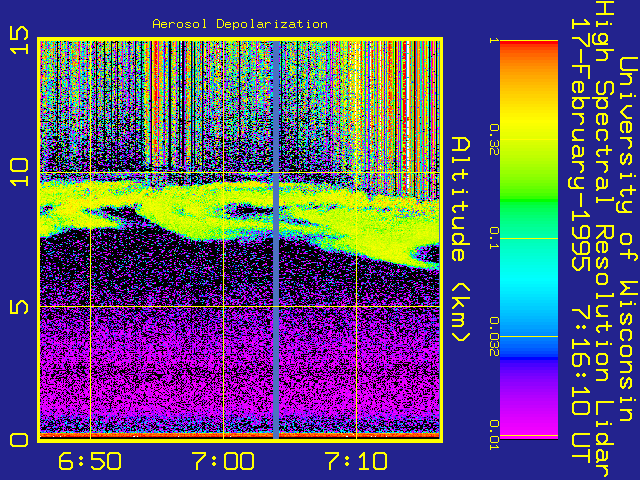This screenshot has height=480, width=640.
Task: Click the 'Altitude (km)' axis title
Action: (x=461, y=240)
